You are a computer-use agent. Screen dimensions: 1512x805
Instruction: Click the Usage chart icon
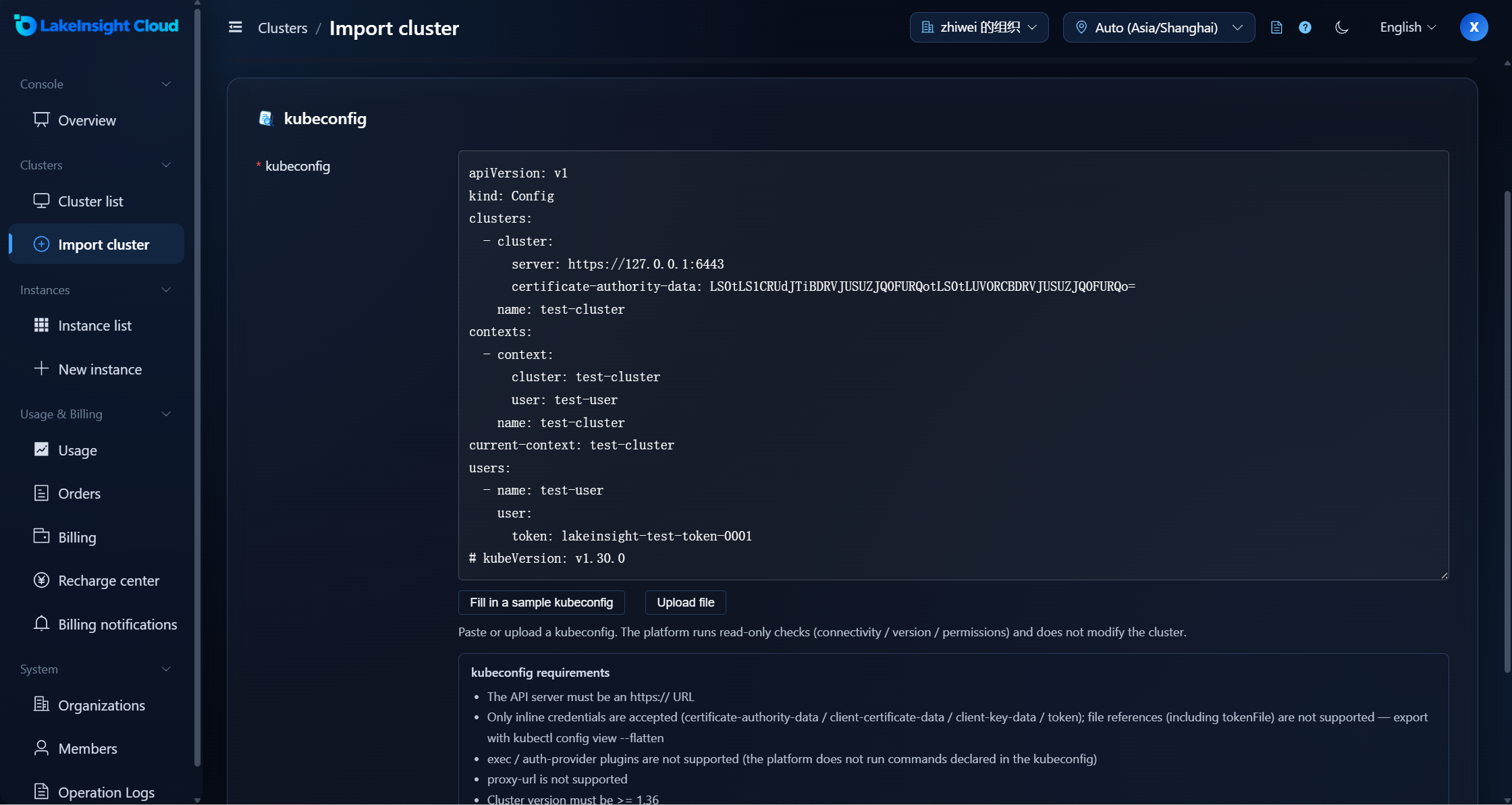(x=41, y=449)
